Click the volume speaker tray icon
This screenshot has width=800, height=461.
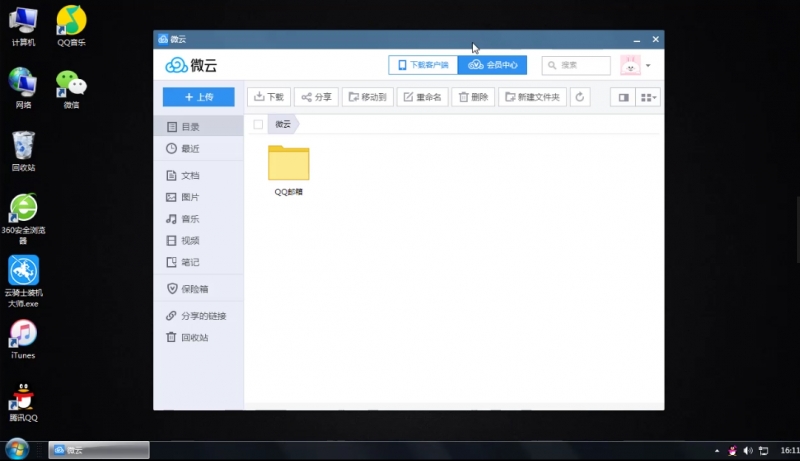pyautogui.click(x=748, y=450)
